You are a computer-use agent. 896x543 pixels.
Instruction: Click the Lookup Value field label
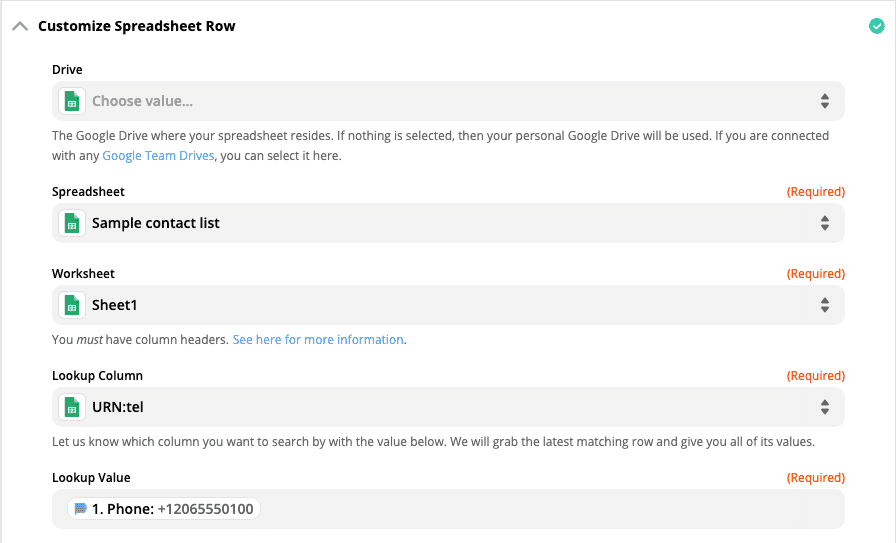coord(91,478)
